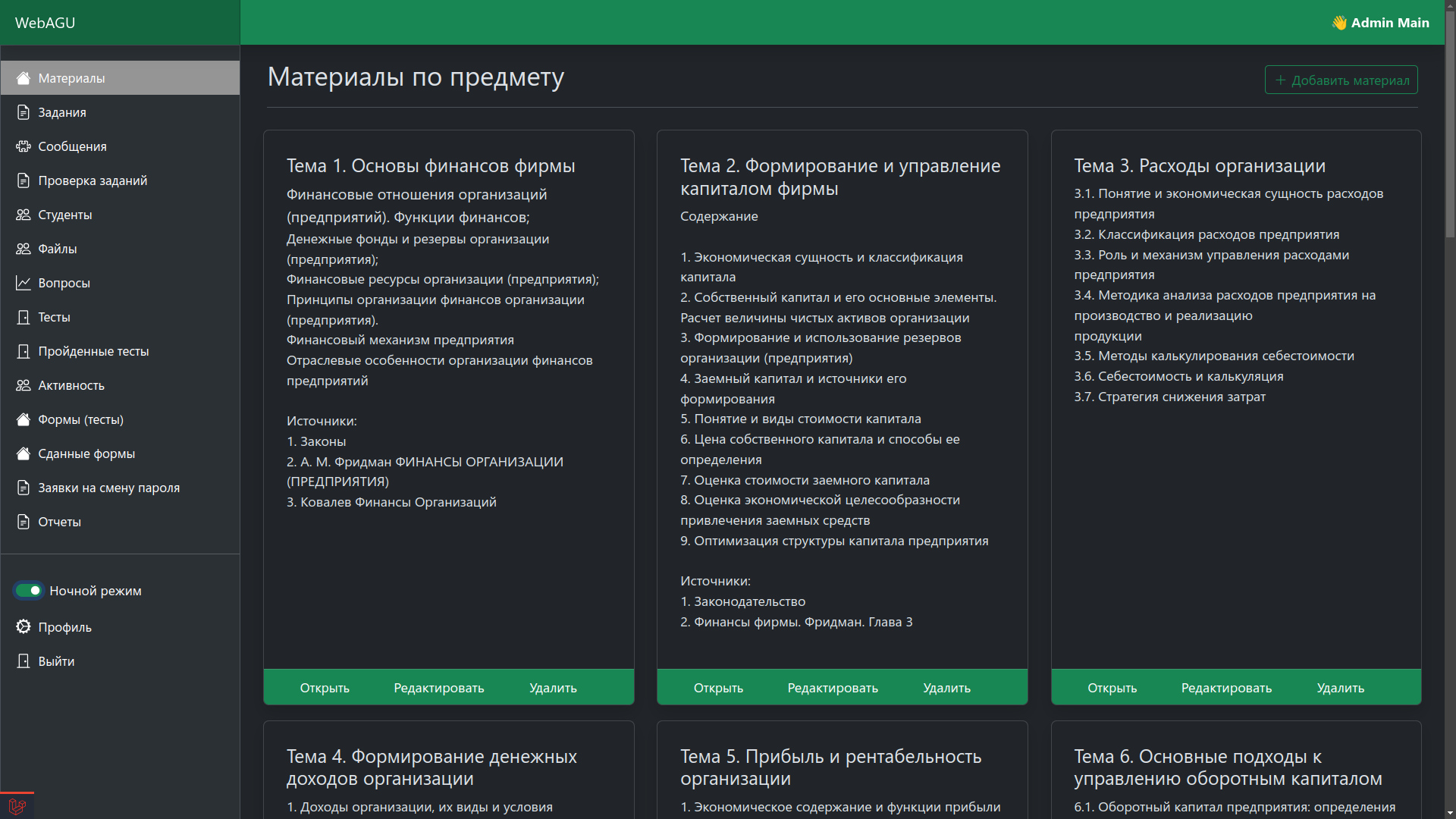Click the plus icon in Добавить материал
The width and height of the screenshot is (1456, 819).
[1281, 80]
